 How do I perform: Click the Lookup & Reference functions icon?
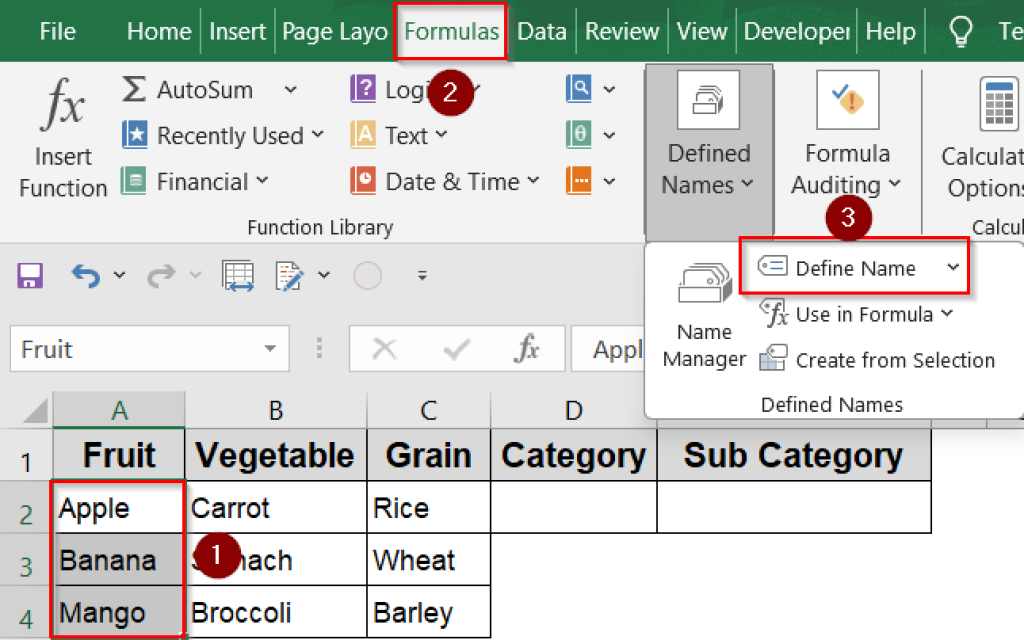click(585, 89)
